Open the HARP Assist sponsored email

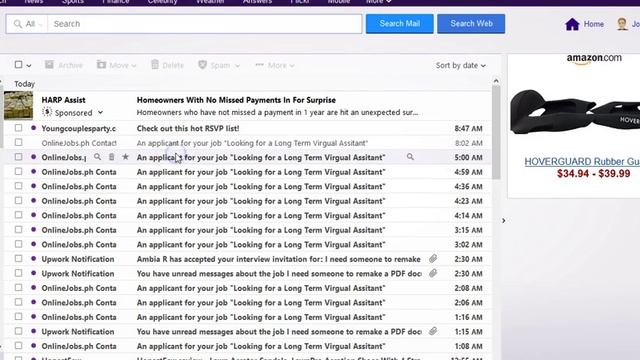(x=247, y=106)
